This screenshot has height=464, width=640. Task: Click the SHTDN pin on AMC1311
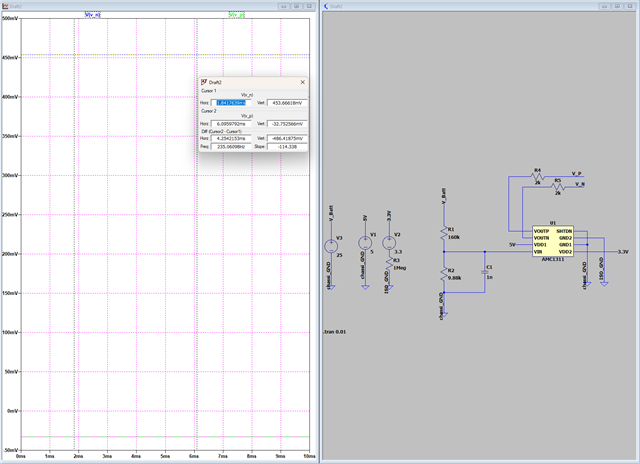pos(564,231)
